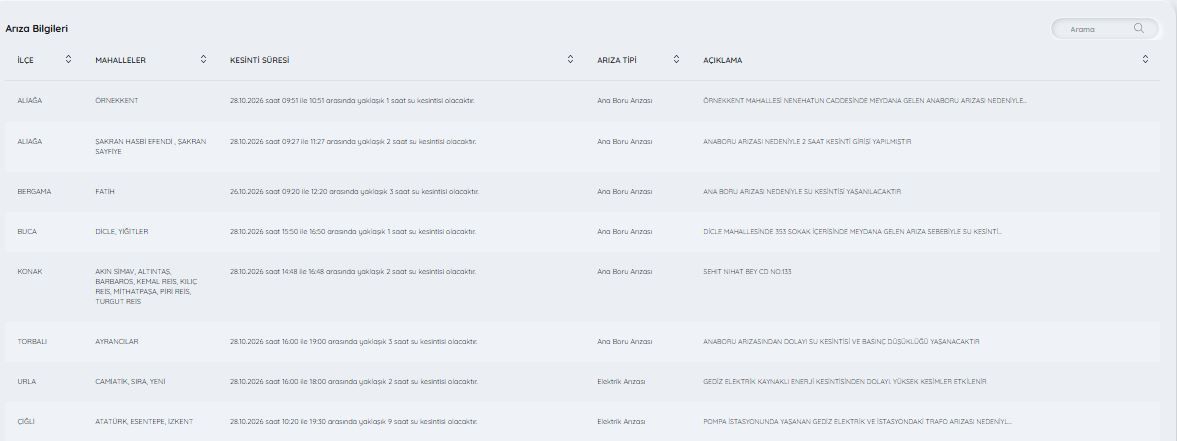The width and height of the screenshot is (1177, 441).
Task: Click TORBALI row's Ana Boru Arızası type
Action: point(625,342)
